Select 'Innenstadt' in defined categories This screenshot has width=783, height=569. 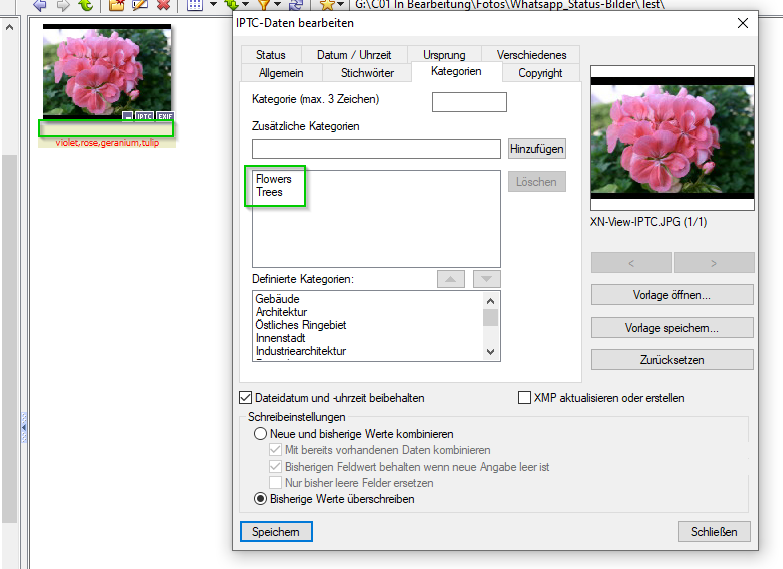(x=280, y=338)
